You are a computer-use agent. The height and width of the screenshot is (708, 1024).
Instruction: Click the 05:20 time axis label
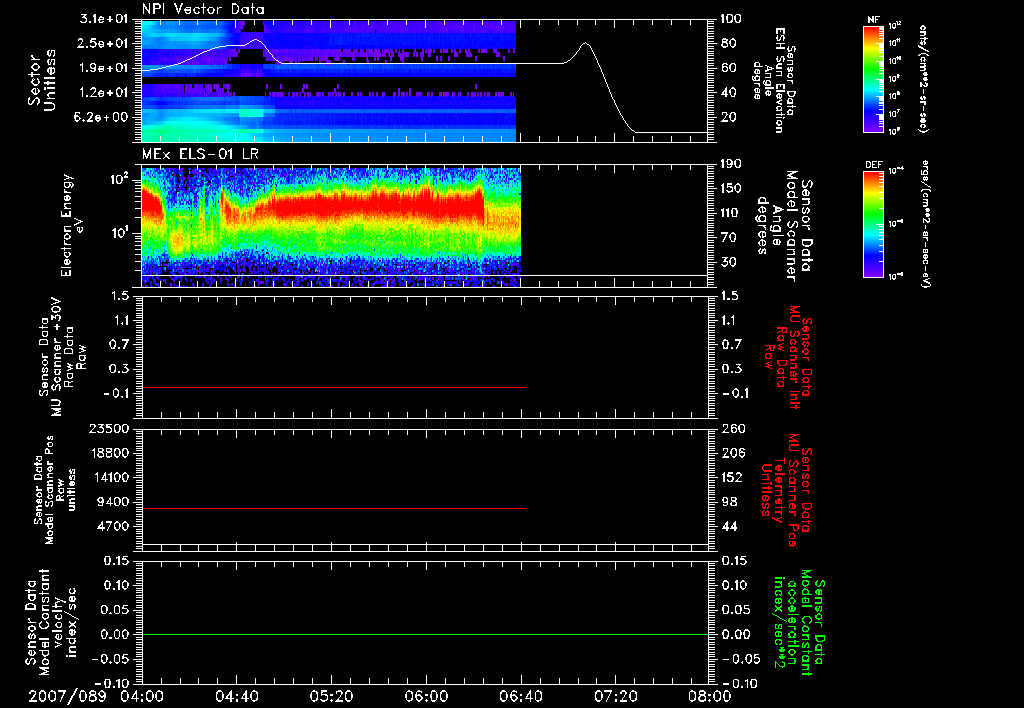[x=331, y=696]
